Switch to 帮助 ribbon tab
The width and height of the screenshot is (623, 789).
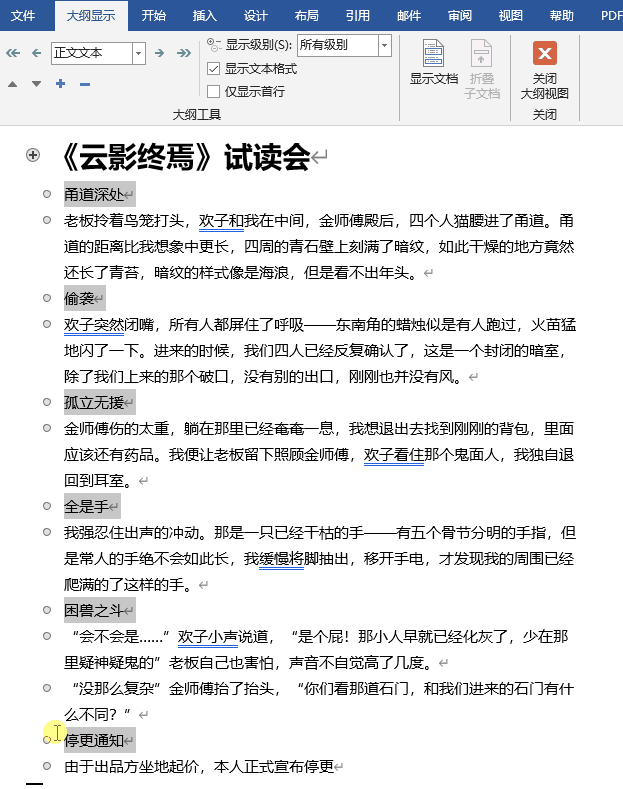tap(562, 16)
